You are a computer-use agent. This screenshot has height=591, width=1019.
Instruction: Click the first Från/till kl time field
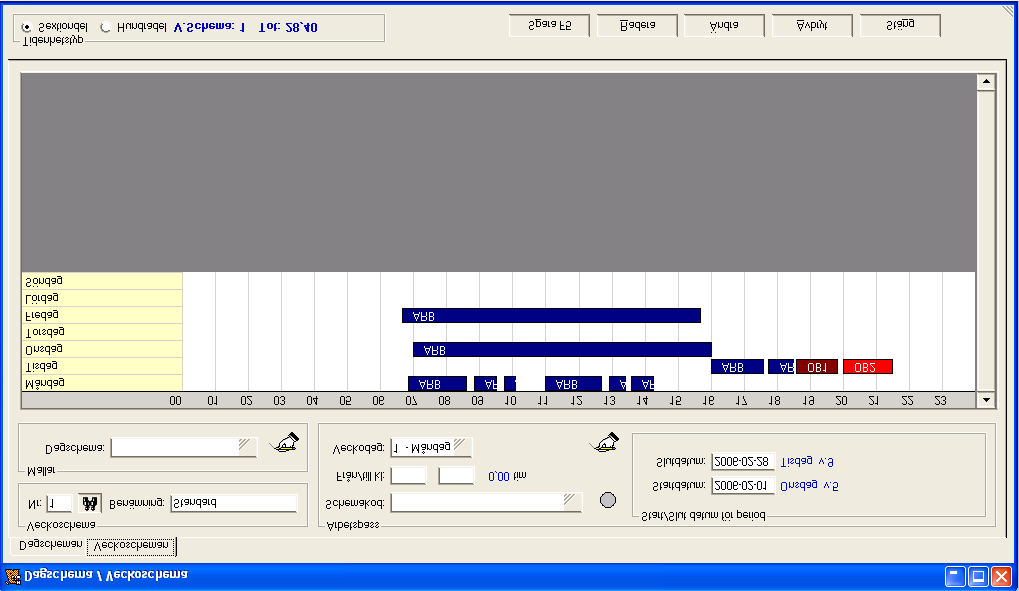click(x=408, y=476)
